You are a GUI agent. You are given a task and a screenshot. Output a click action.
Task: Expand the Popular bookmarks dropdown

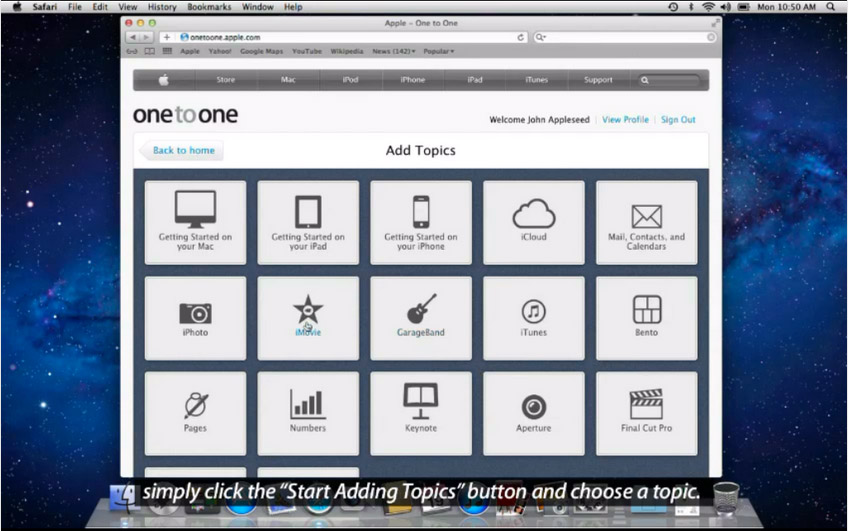click(439, 51)
